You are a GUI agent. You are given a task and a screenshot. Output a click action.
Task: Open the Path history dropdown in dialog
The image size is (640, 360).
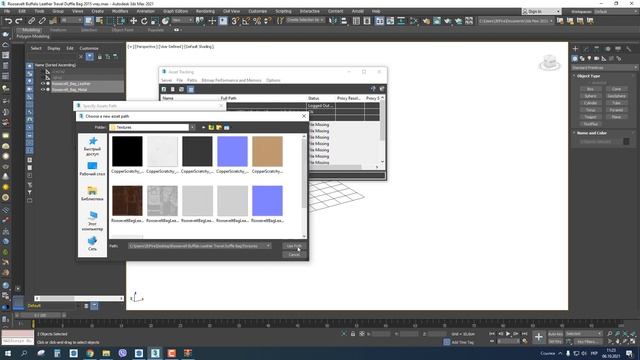coord(268,246)
